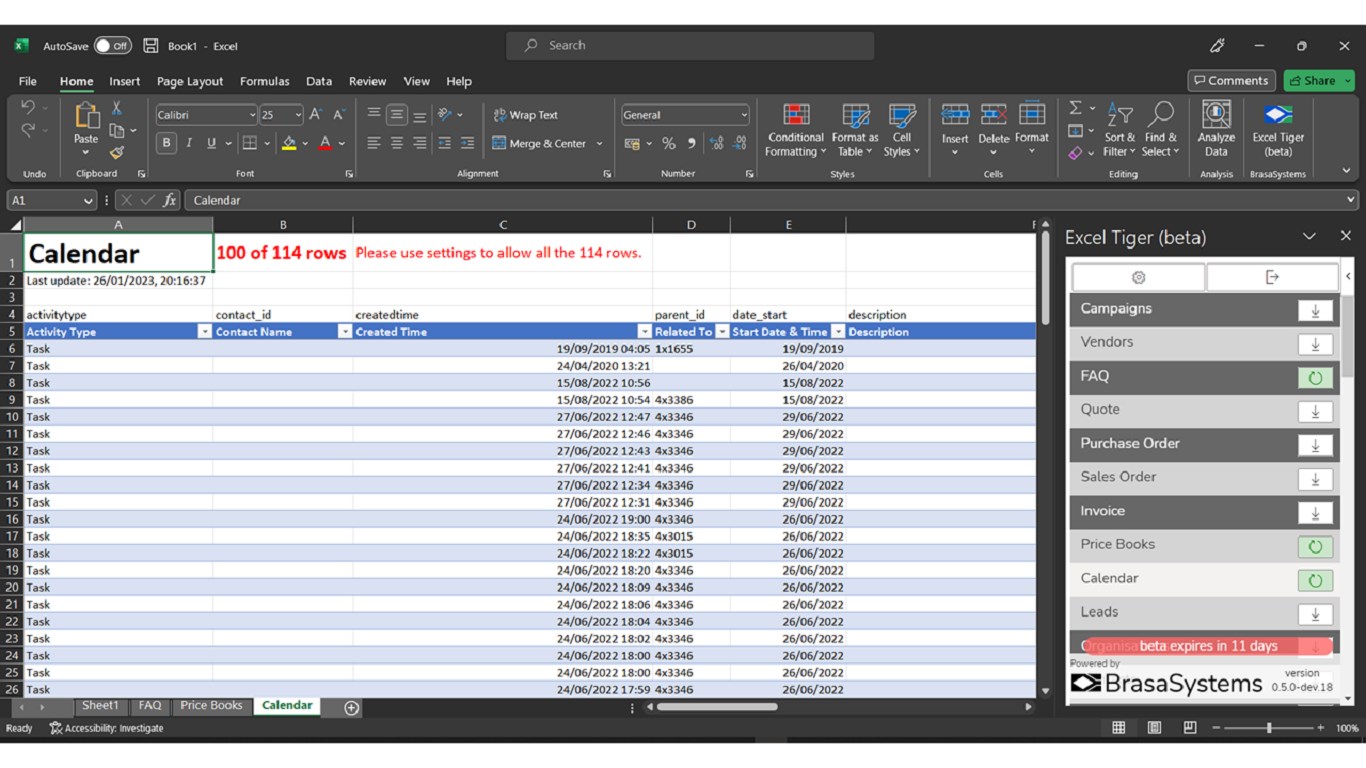Image resolution: width=1366 pixels, height=768 pixels.
Task: Refresh the Calendar data in side panel
Action: 1314,580
